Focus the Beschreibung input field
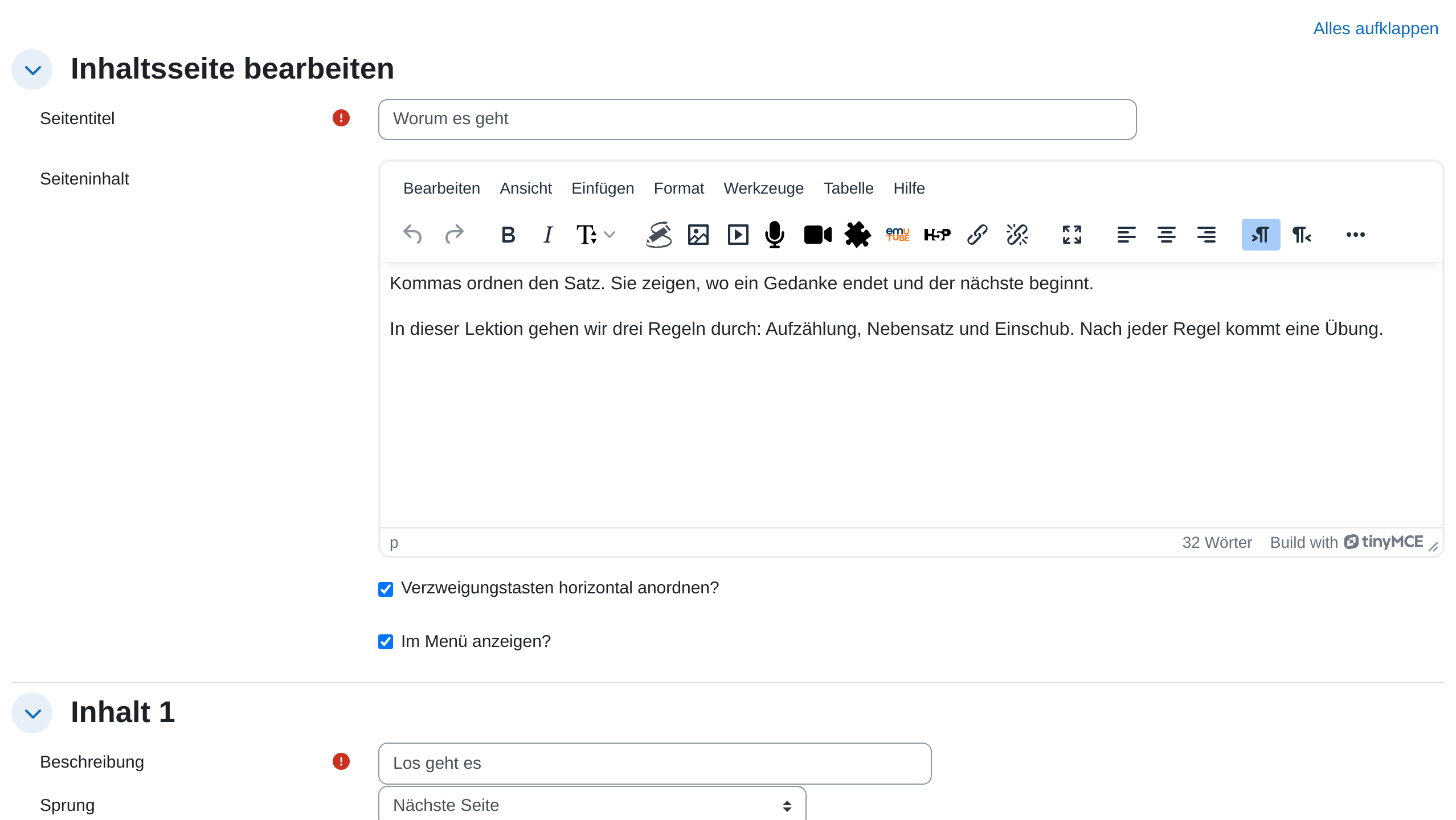The width and height of the screenshot is (1456, 820). pos(655,763)
